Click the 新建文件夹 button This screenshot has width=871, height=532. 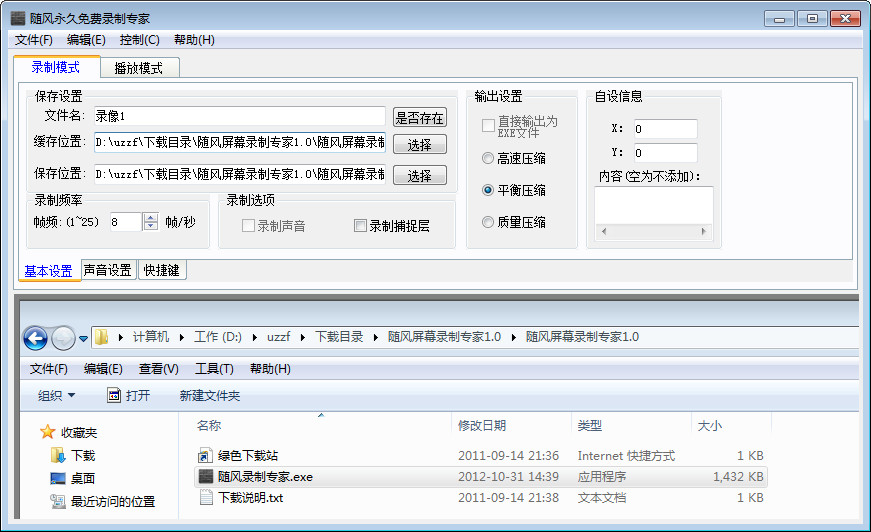[209, 395]
